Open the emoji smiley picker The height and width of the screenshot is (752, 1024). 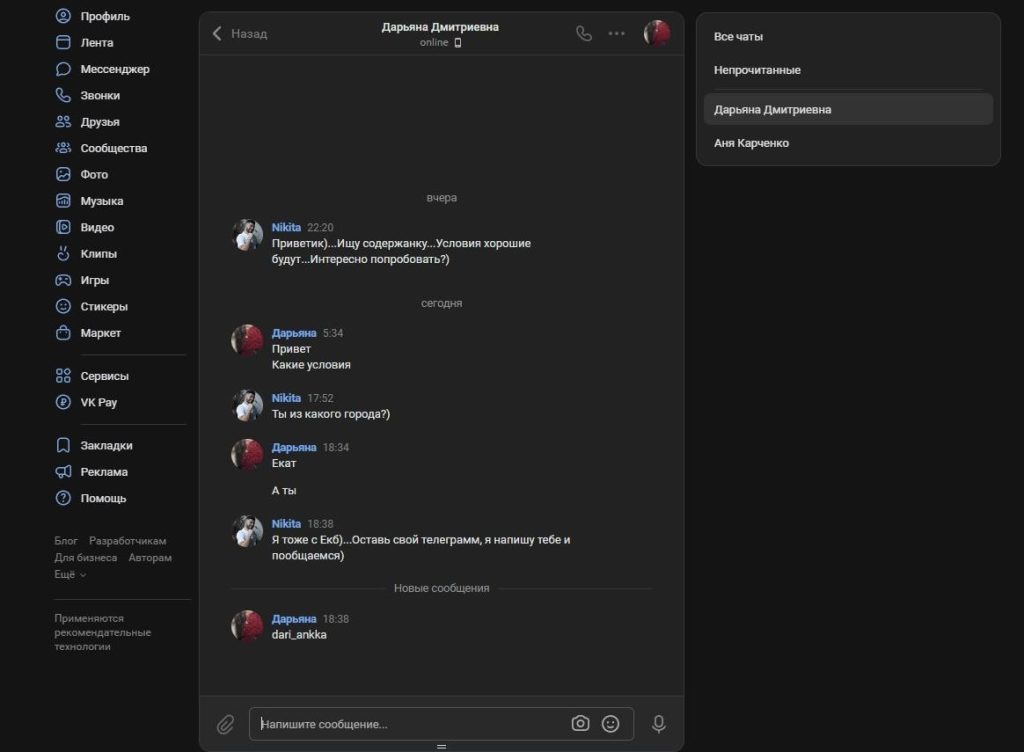[610, 724]
